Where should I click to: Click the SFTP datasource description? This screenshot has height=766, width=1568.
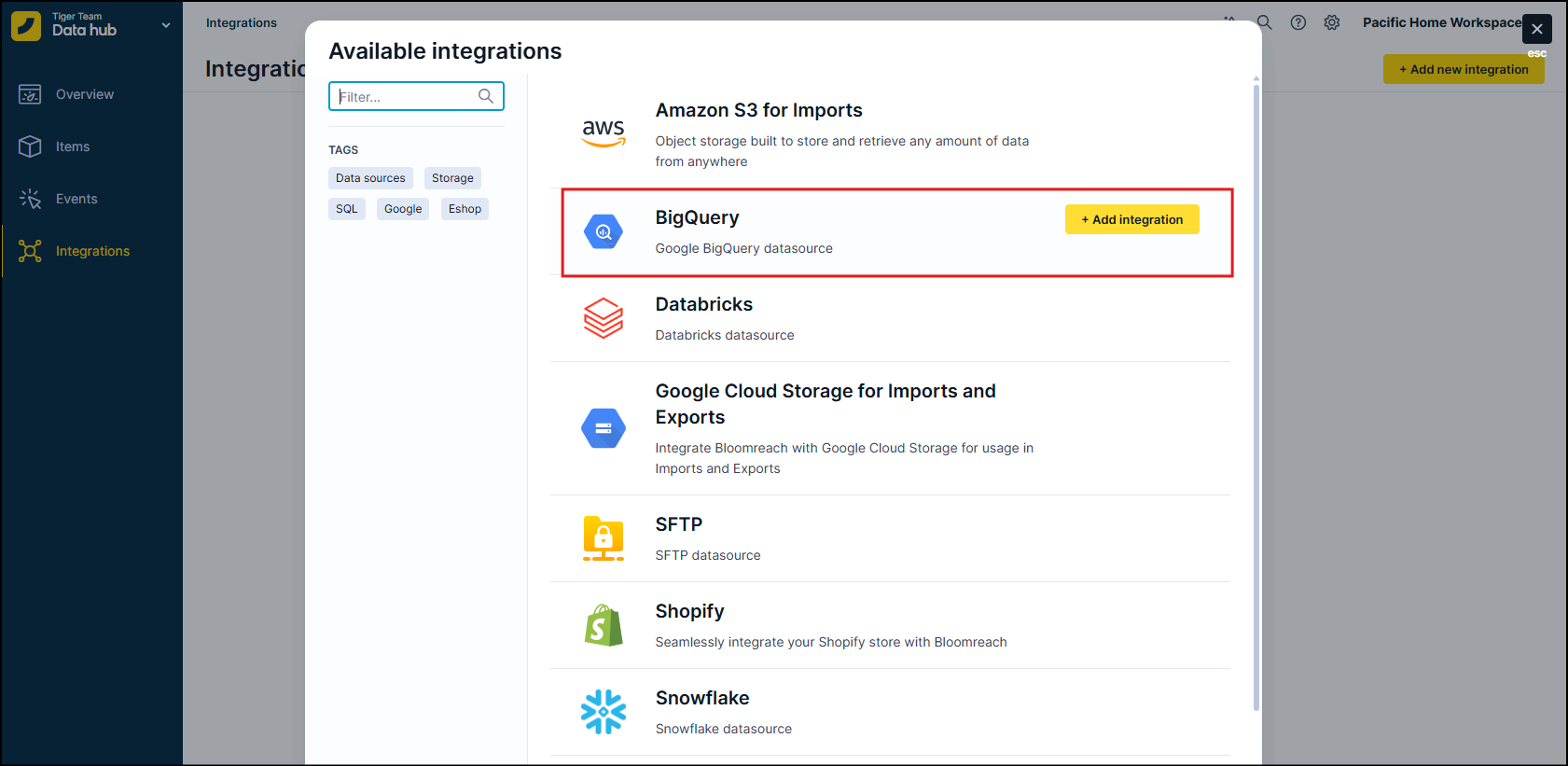pyautogui.click(x=707, y=555)
